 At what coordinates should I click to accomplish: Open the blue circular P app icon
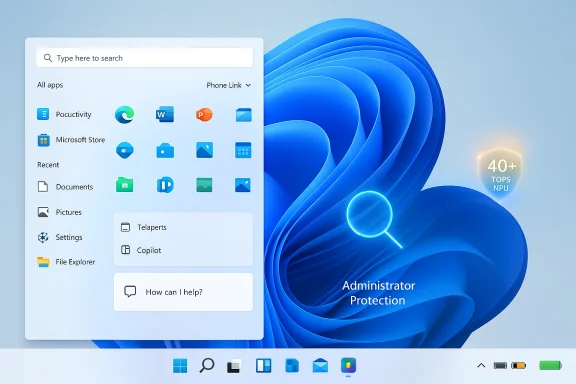[165, 185]
